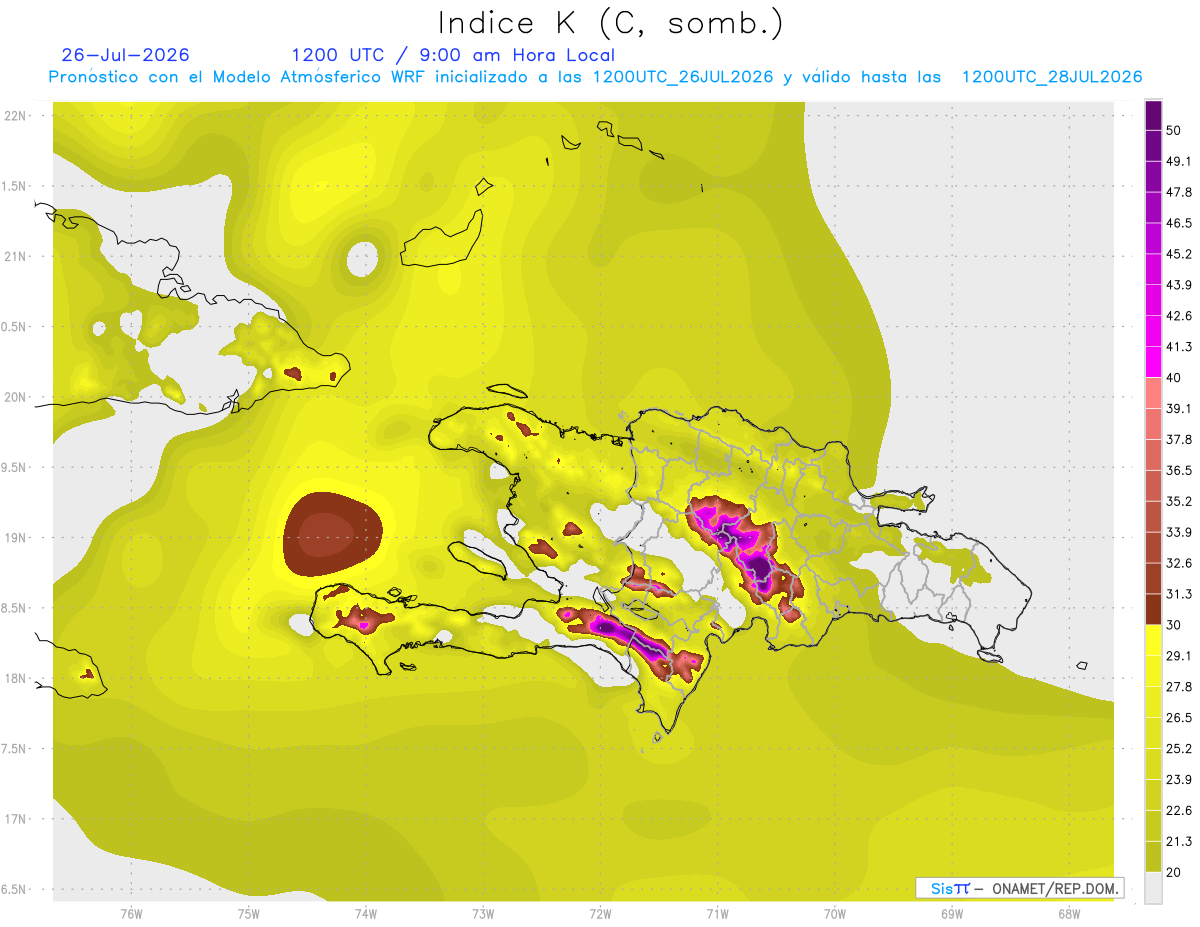The width and height of the screenshot is (1200, 927).
Task: Click the "75W" longitude label
Action: click(248, 914)
